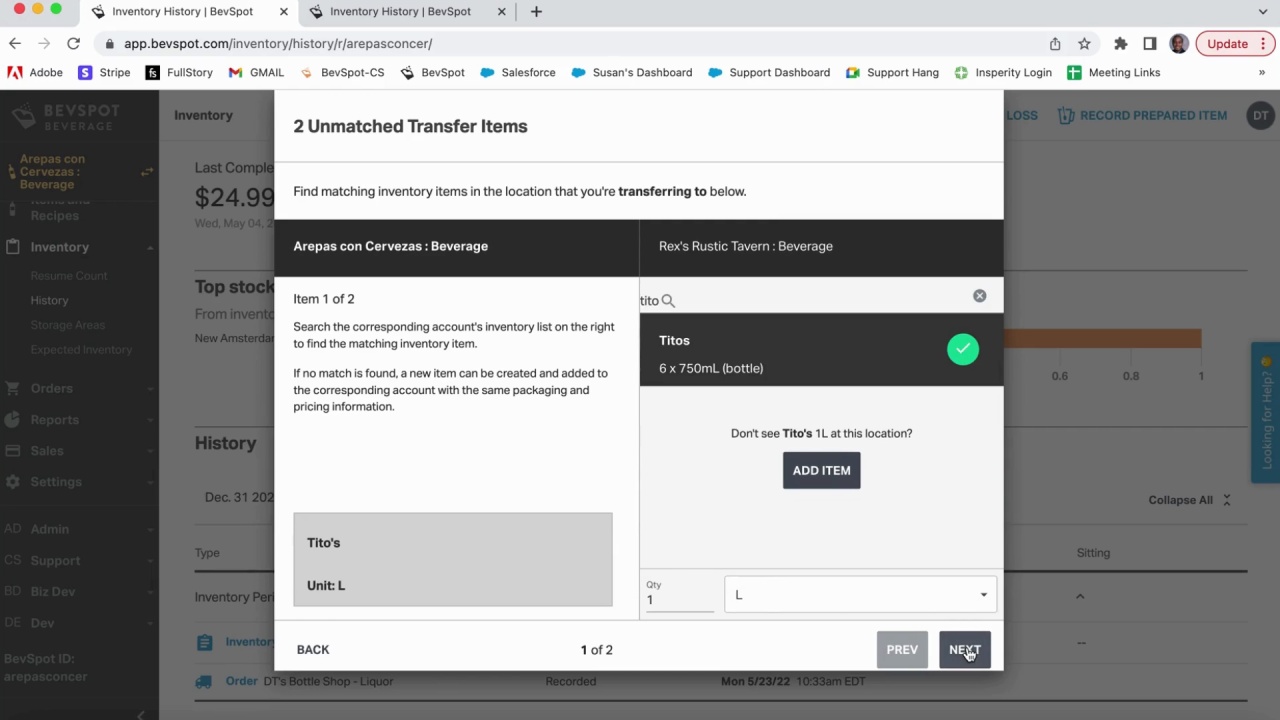
Task: Click the account switch arrows icon
Action: point(147,172)
